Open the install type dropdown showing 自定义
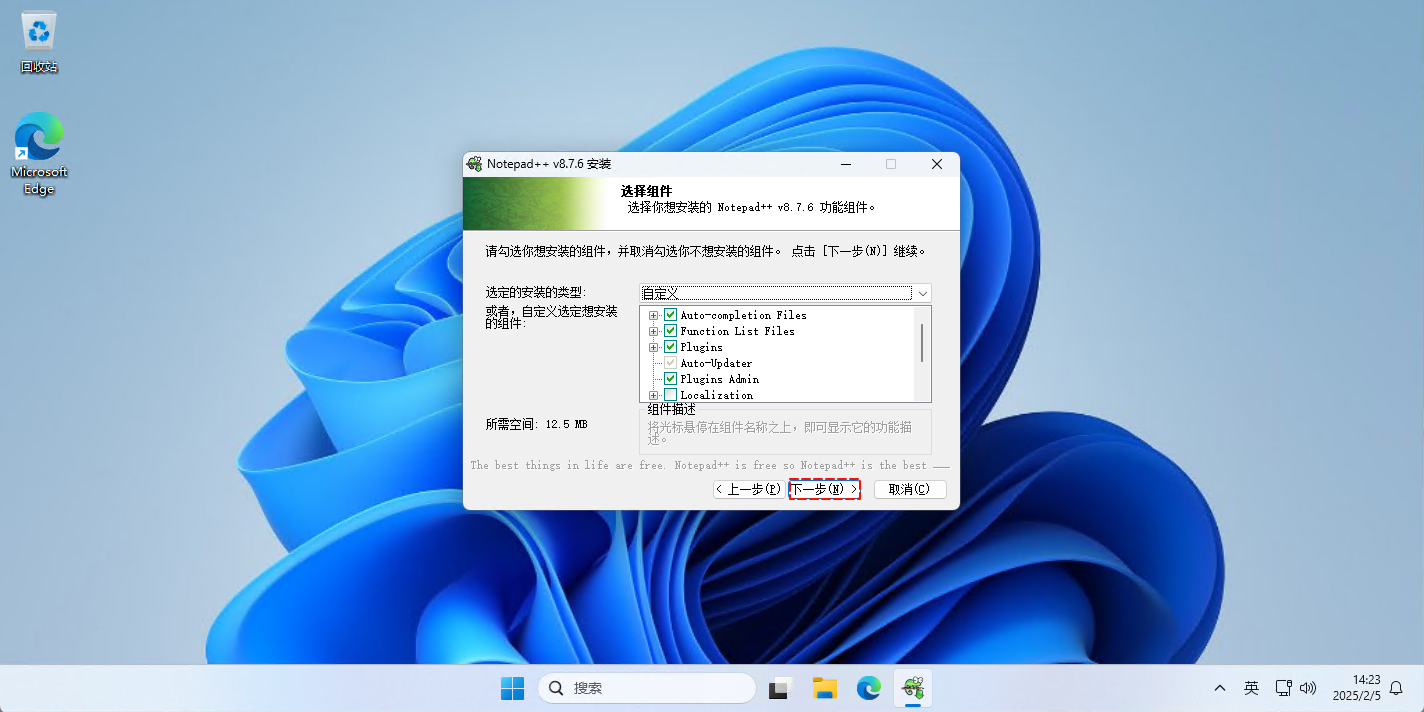Image resolution: width=1424 pixels, height=712 pixels. click(x=785, y=293)
